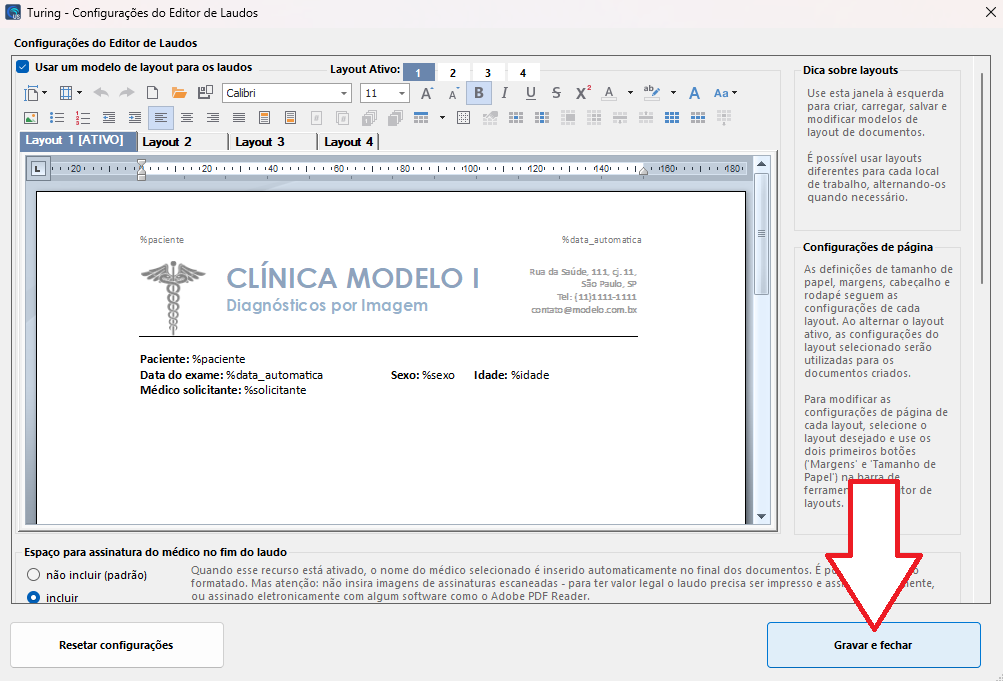The width and height of the screenshot is (1003, 681).
Task: Select the 'incluir' radio option
Action: point(34,598)
